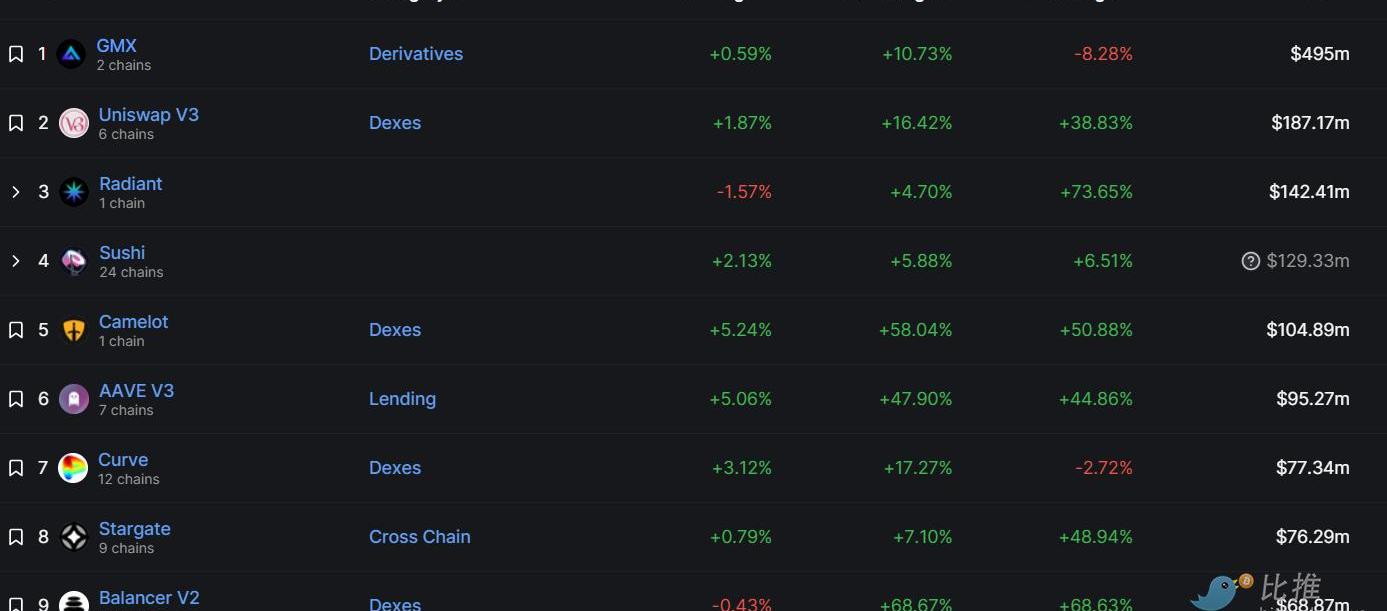This screenshot has height=611, width=1387.
Task: Click the Uniswap V3 logo icon
Action: (x=74, y=123)
